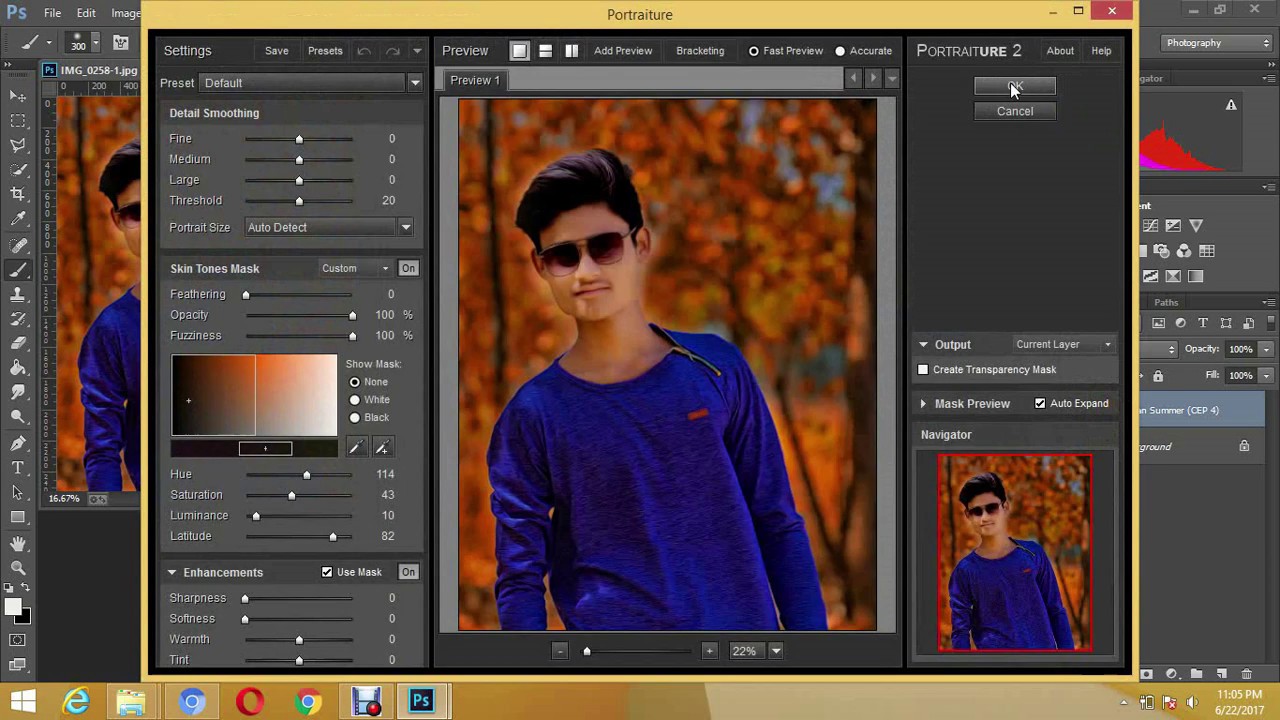1280x720 pixels.
Task: Zoom in preview with plus button
Action: (709, 651)
